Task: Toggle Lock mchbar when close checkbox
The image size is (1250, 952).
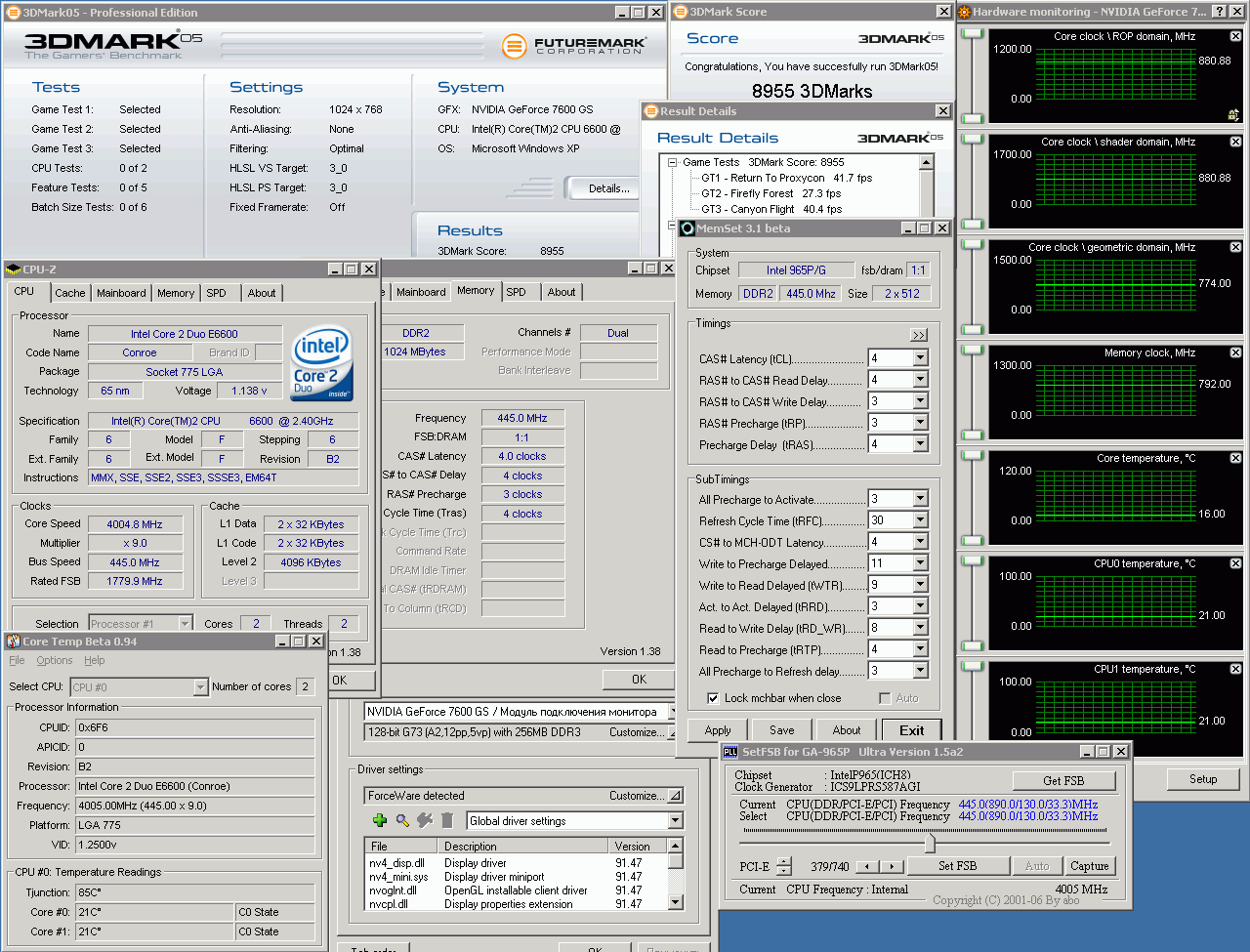Action: [713, 698]
